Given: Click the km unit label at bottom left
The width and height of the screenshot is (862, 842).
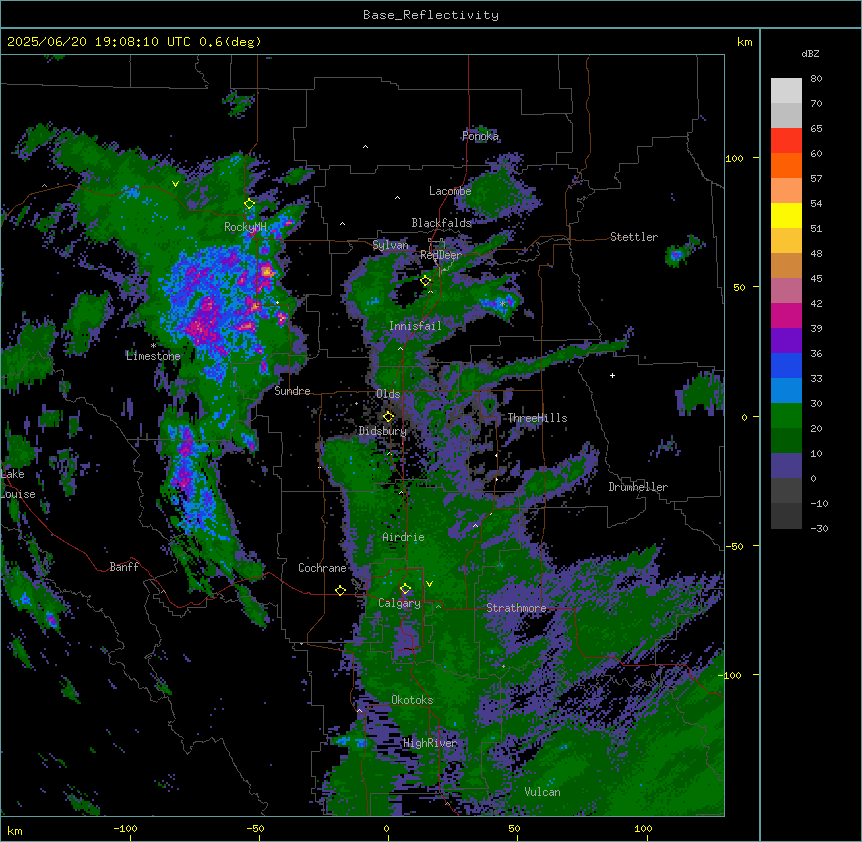Looking at the screenshot, I should pos(15,831).
